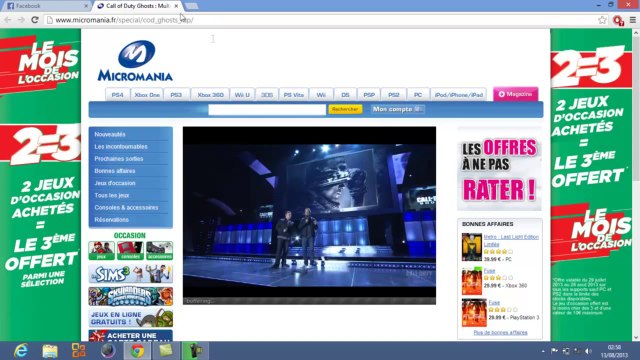This screenshot has height=360, width=640.
Task: Open the Sims 3 banner
Action: coord(131,274)
